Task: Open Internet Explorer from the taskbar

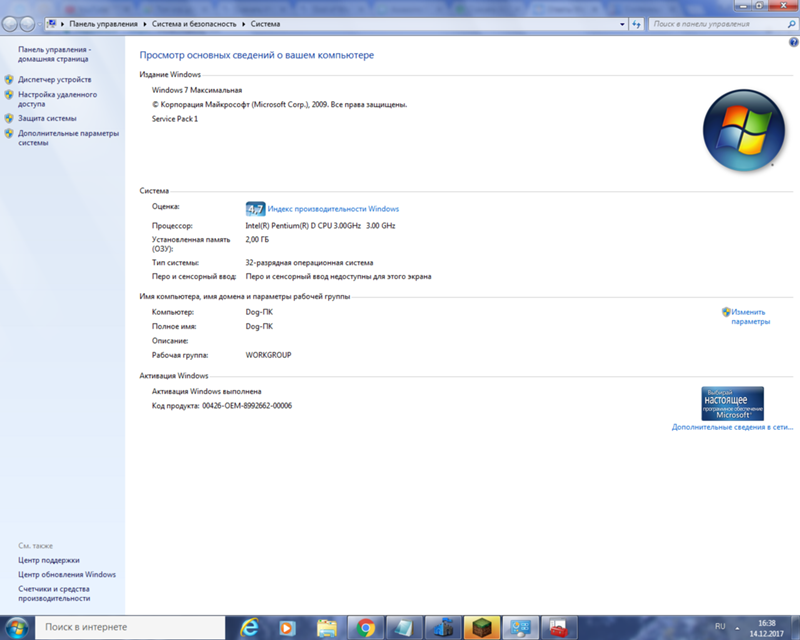Action: click(x=248, y=627)
